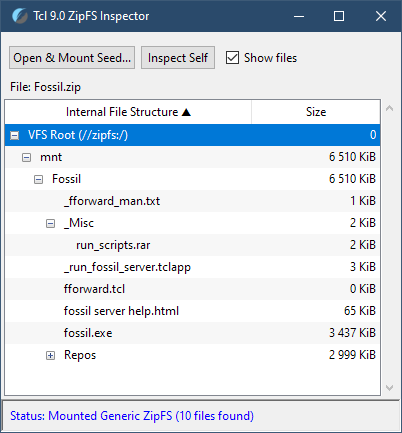This screenshot has width=402, height=433.
Task: Maximize the ZipFS Inspector window
Action: point(339,16)
